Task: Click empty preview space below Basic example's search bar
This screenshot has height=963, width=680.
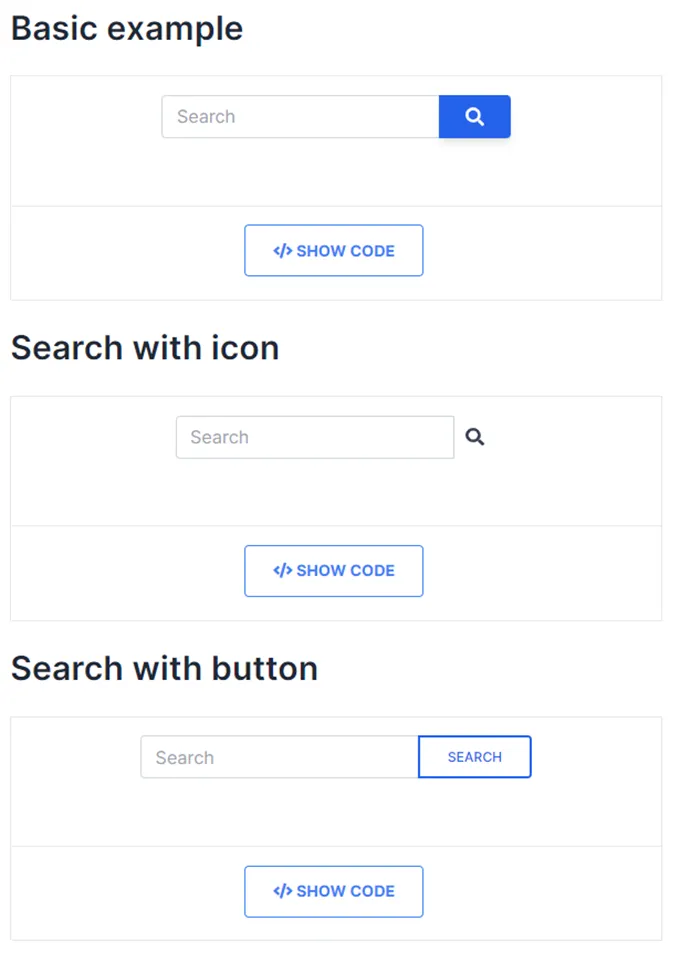Action: point(336,173)
